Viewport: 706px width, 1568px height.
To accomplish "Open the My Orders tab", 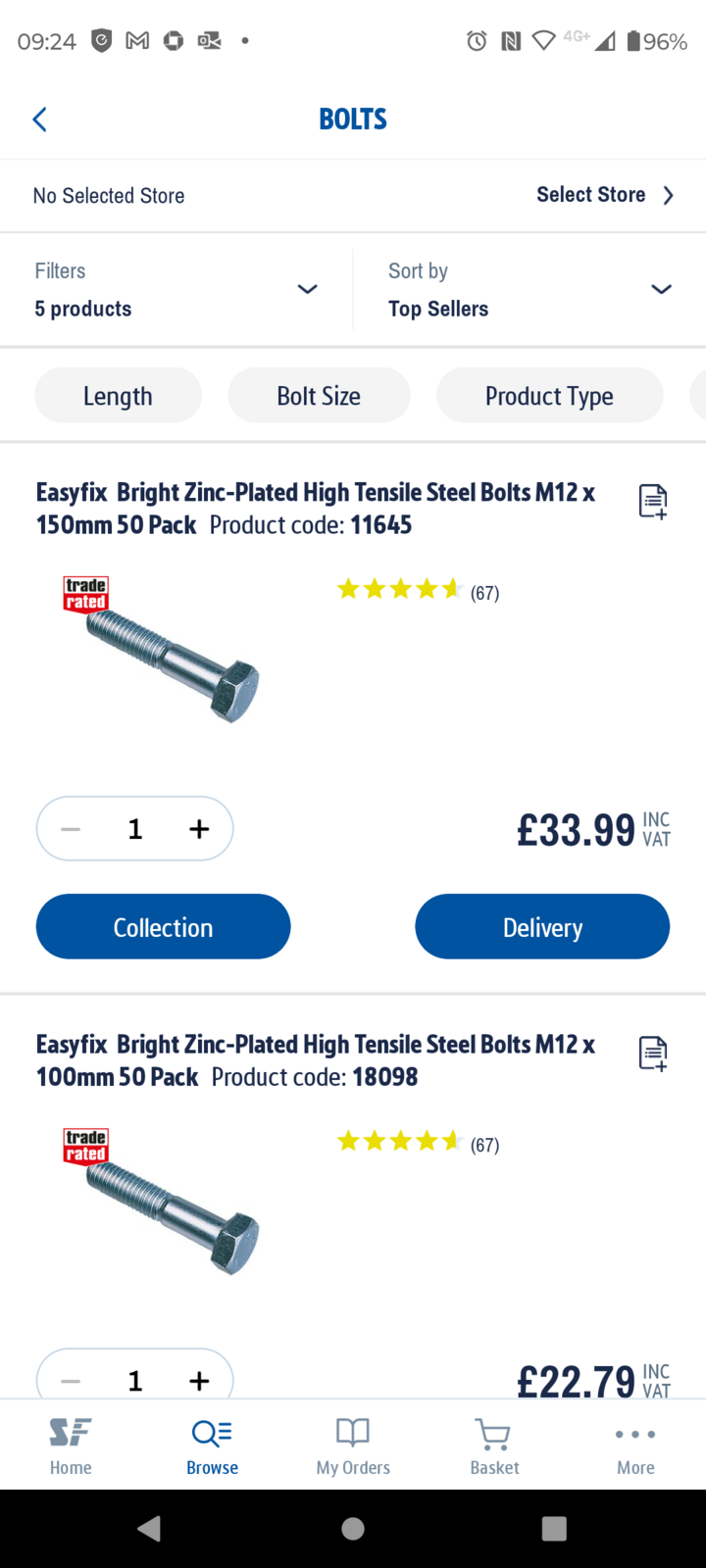I will (x=353, y=1446).
